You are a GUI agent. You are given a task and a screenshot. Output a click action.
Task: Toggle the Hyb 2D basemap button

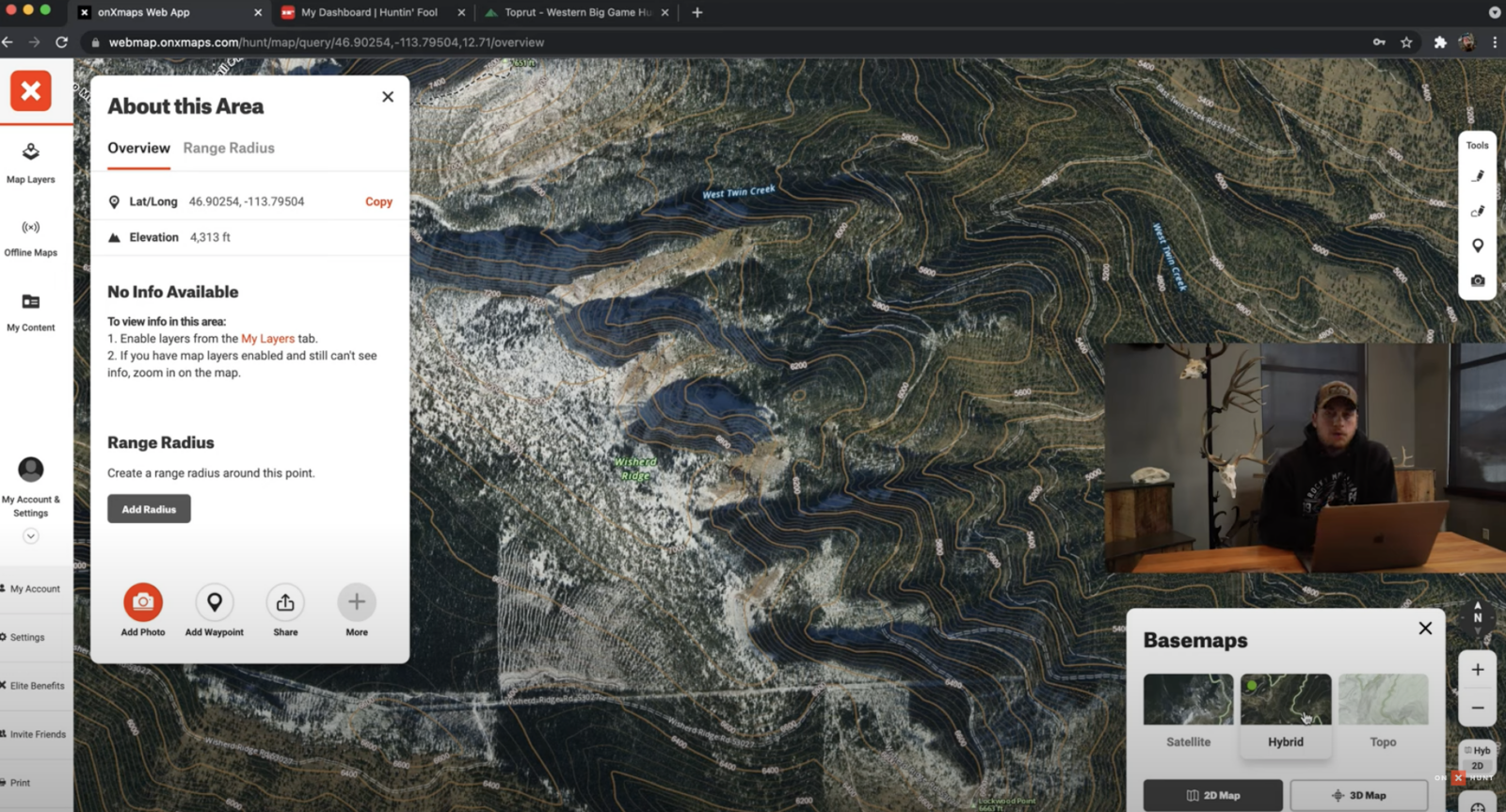coord(1477,757)
